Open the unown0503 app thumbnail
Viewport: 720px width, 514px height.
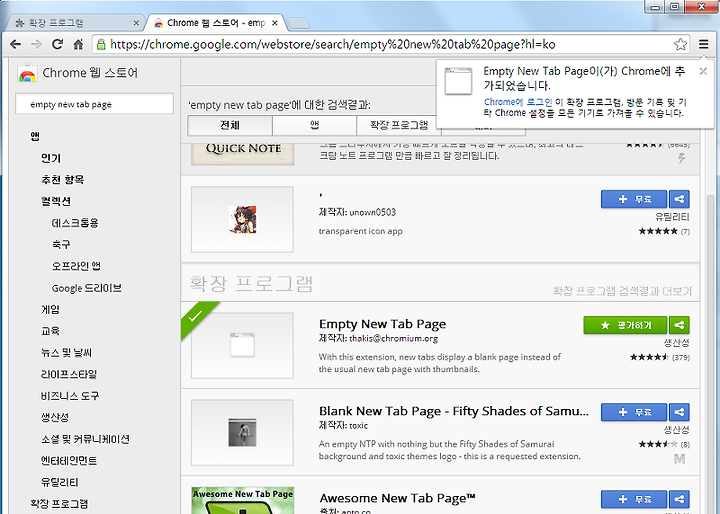pos(242,219)
